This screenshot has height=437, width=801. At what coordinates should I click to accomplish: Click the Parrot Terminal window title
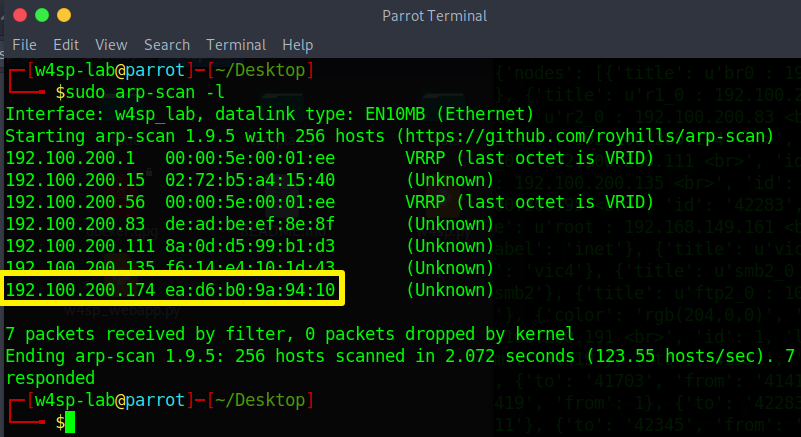tap(434, 16)
